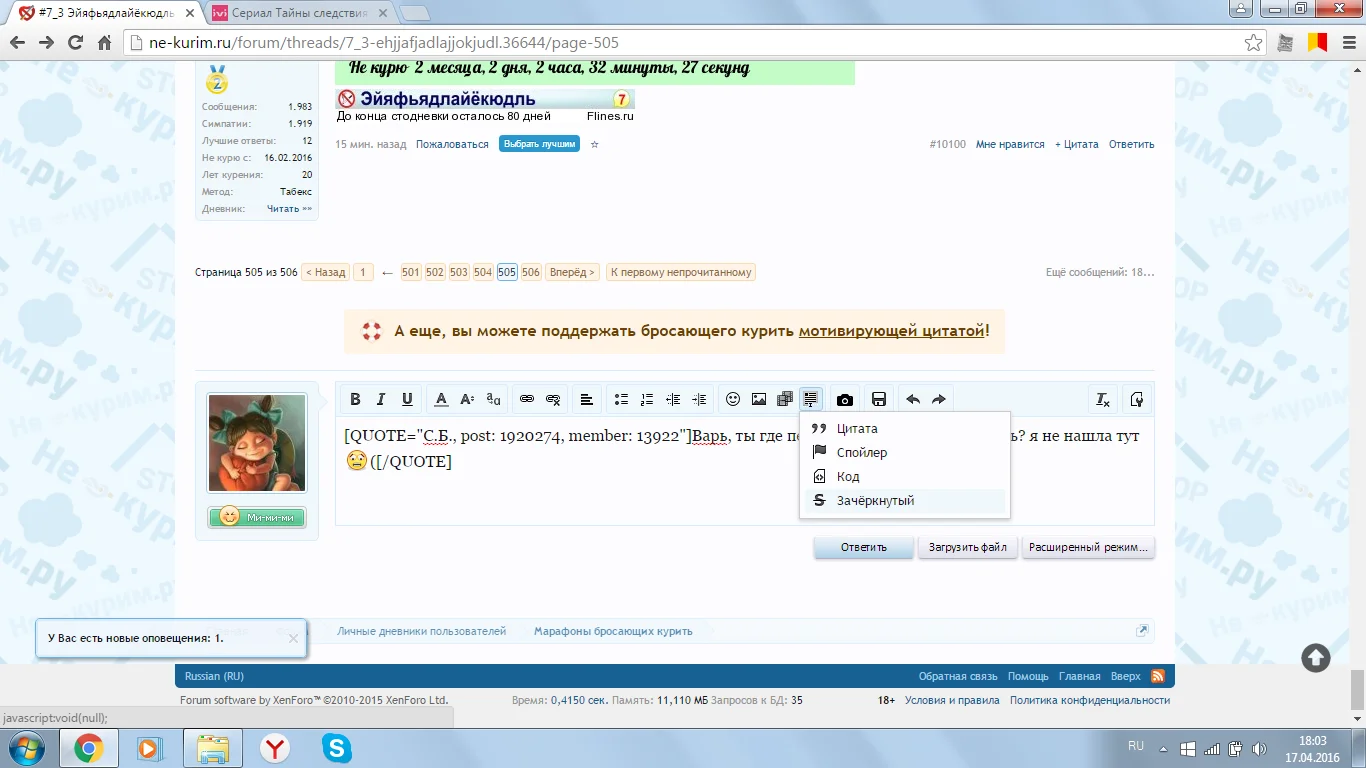This screenshot has height=768, width=1366.
Task: Click the indent icon in the editor
Action: [699, 400]
